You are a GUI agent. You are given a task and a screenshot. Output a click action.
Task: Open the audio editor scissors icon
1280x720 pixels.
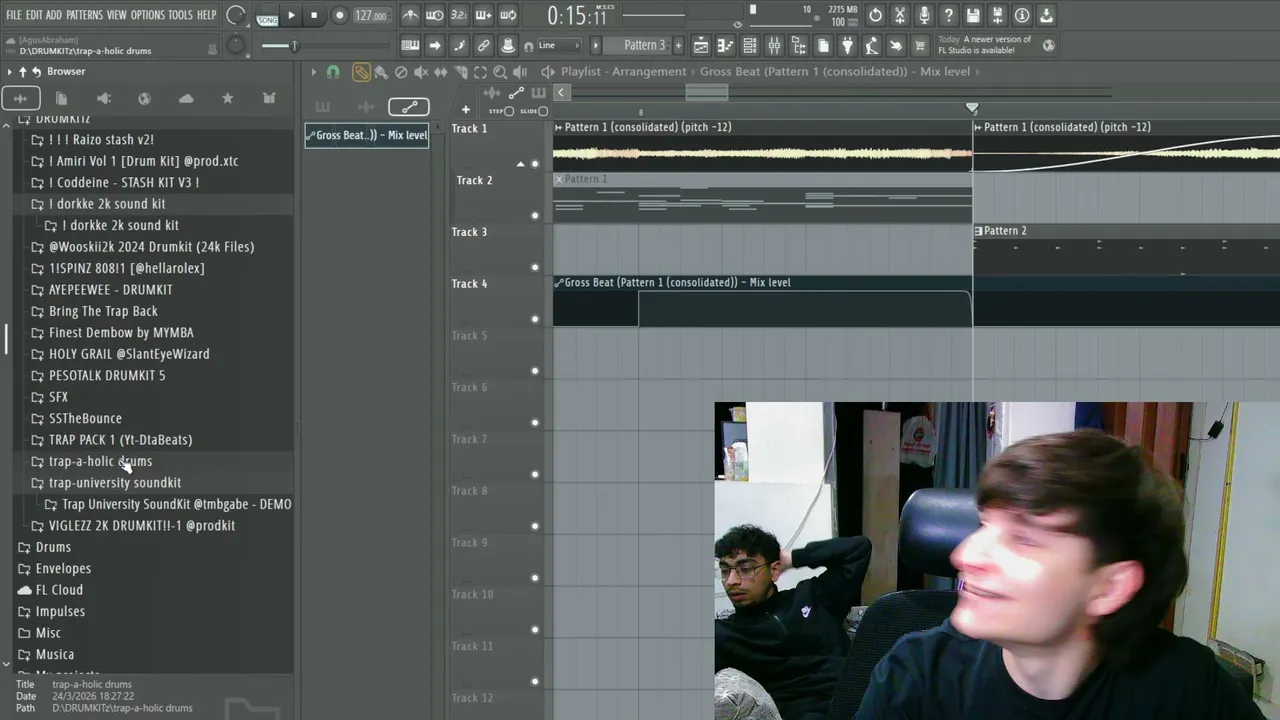[900, 15]
